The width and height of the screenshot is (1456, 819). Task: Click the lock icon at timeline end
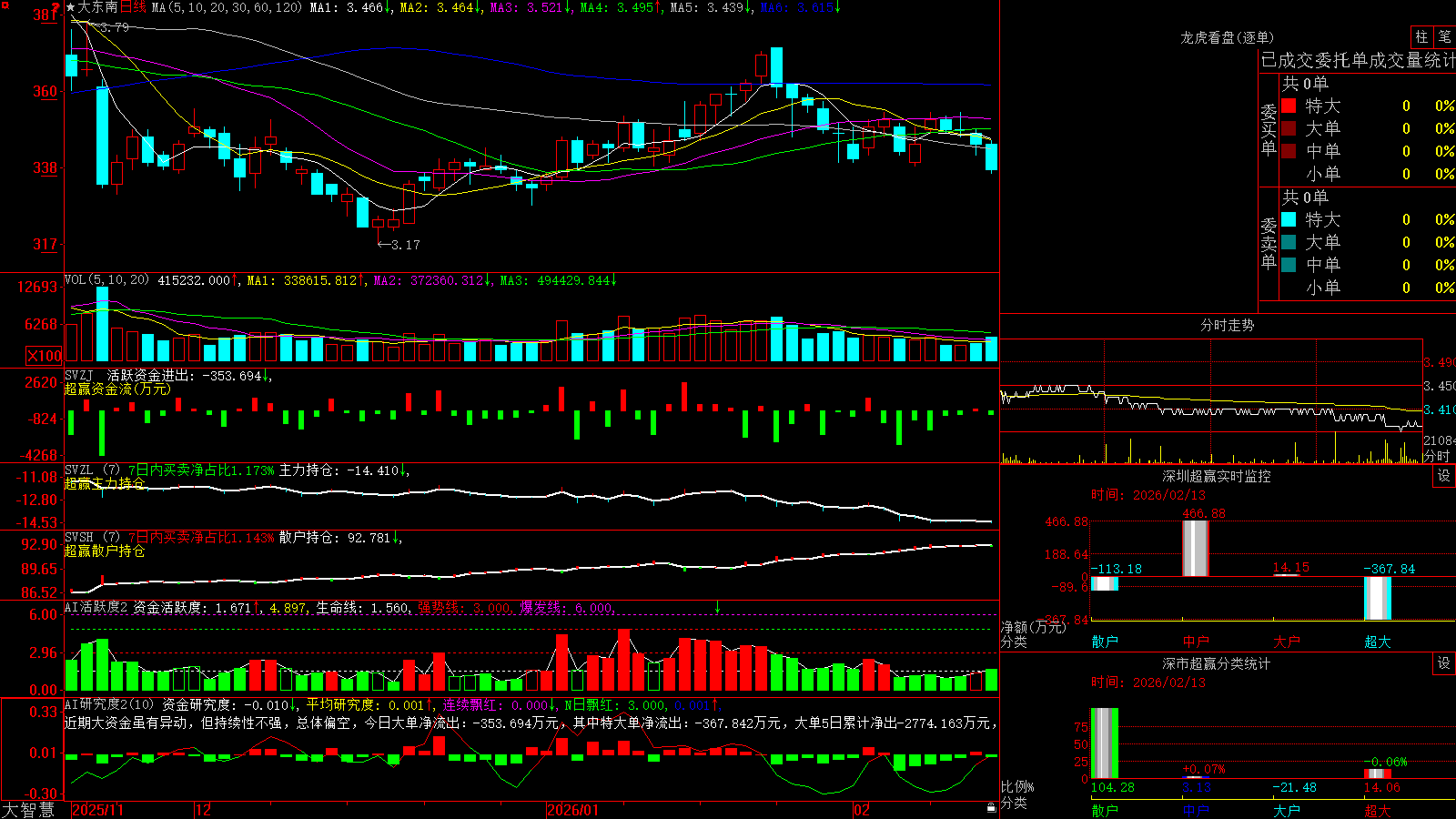pos(992,808)
